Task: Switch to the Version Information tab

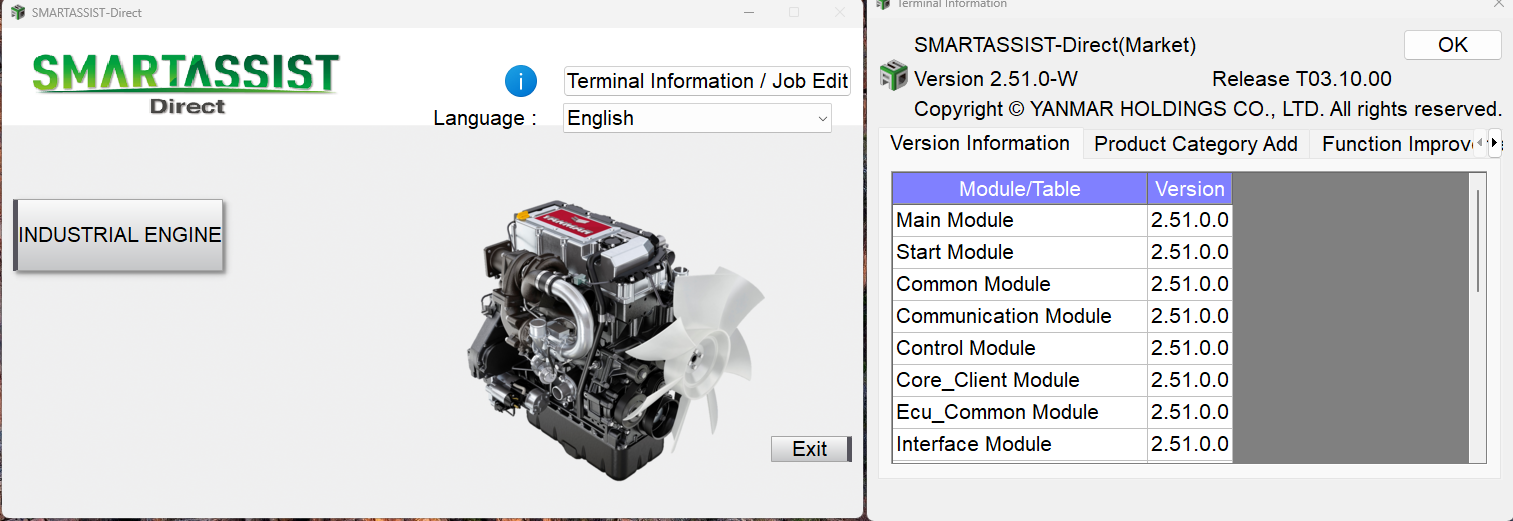Action: 980,143
